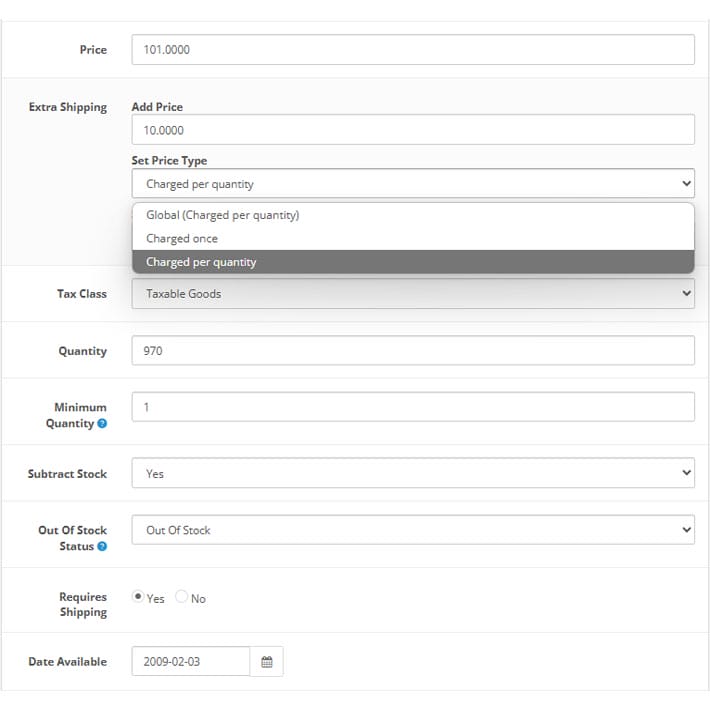Click the Set Price Type chevron arrow
This screenshot has width=710, height=710.
click(686, 183)
